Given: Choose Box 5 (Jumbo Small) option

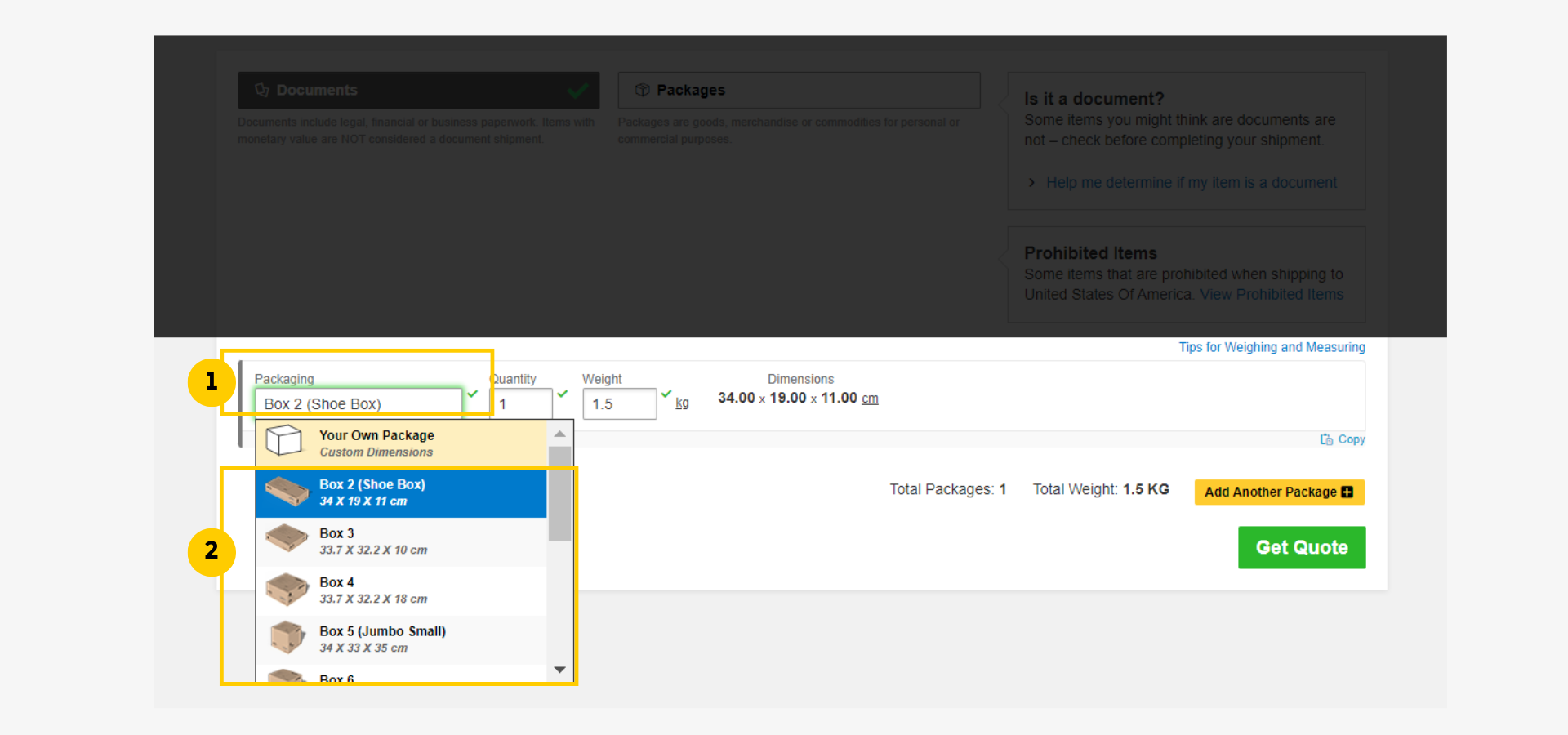Looking at the screenshot, I should [401, 639].
